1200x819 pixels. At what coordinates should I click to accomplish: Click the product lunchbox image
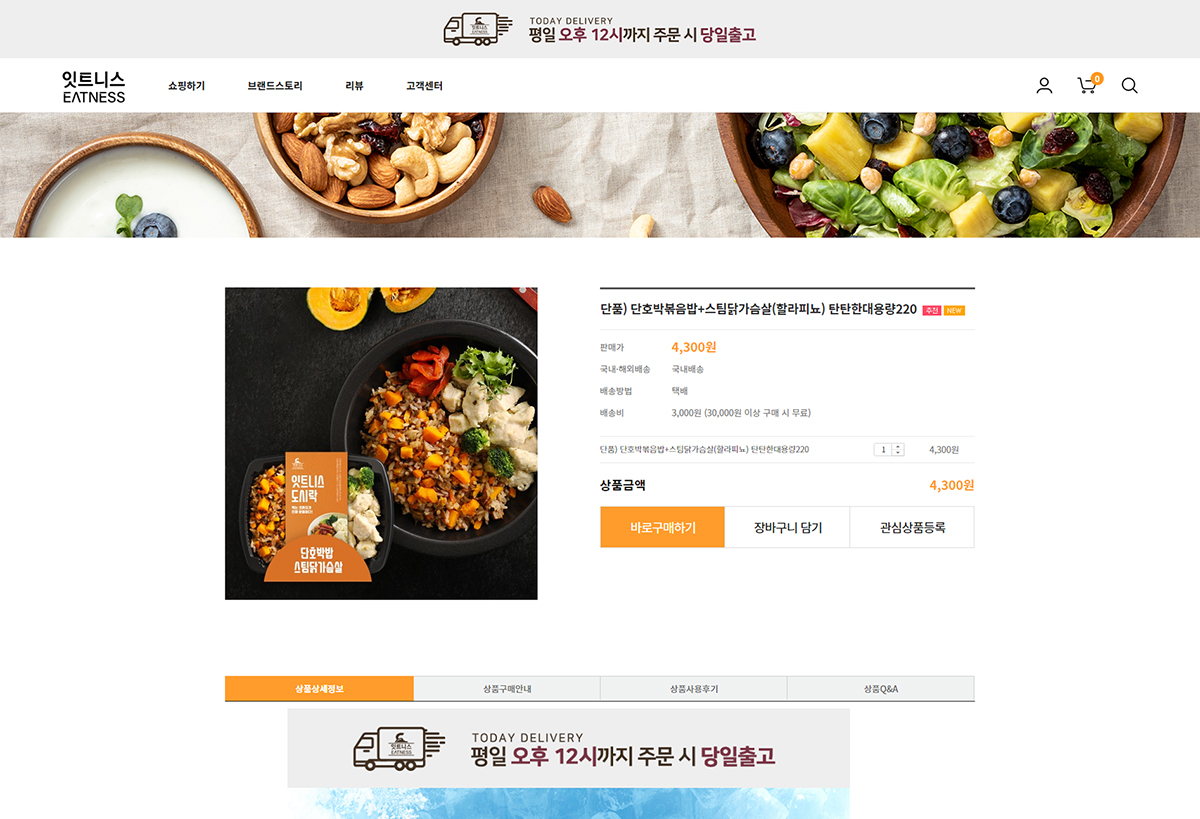click(x=381, y=444)
